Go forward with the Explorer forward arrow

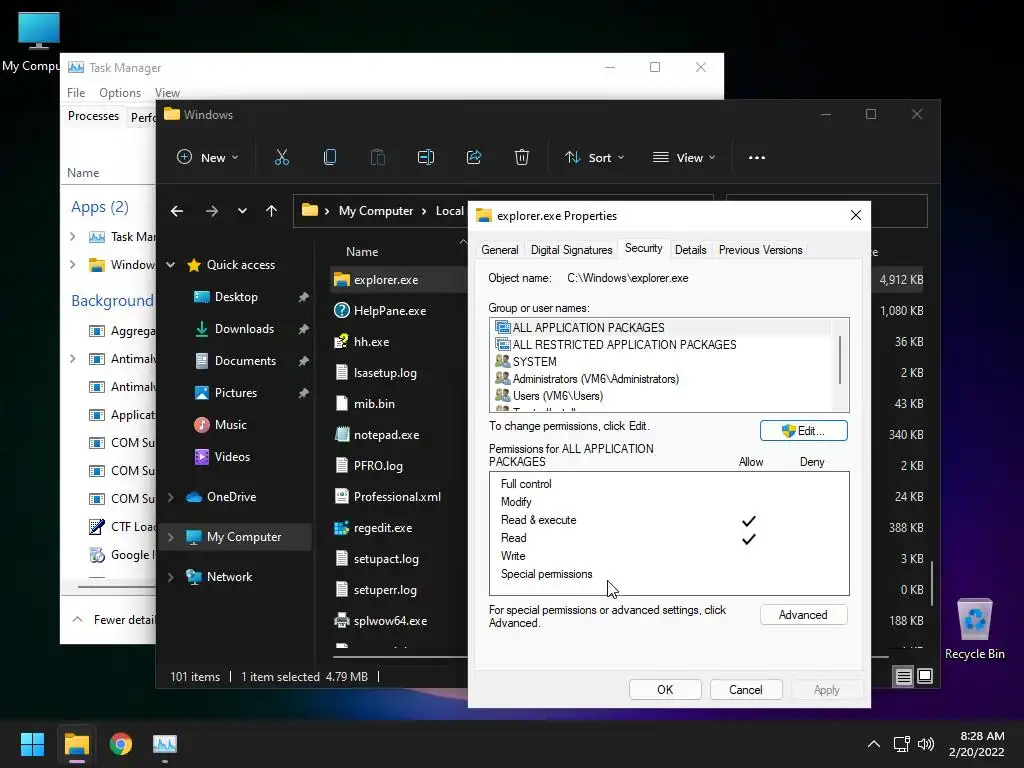[x=212, y=211]
